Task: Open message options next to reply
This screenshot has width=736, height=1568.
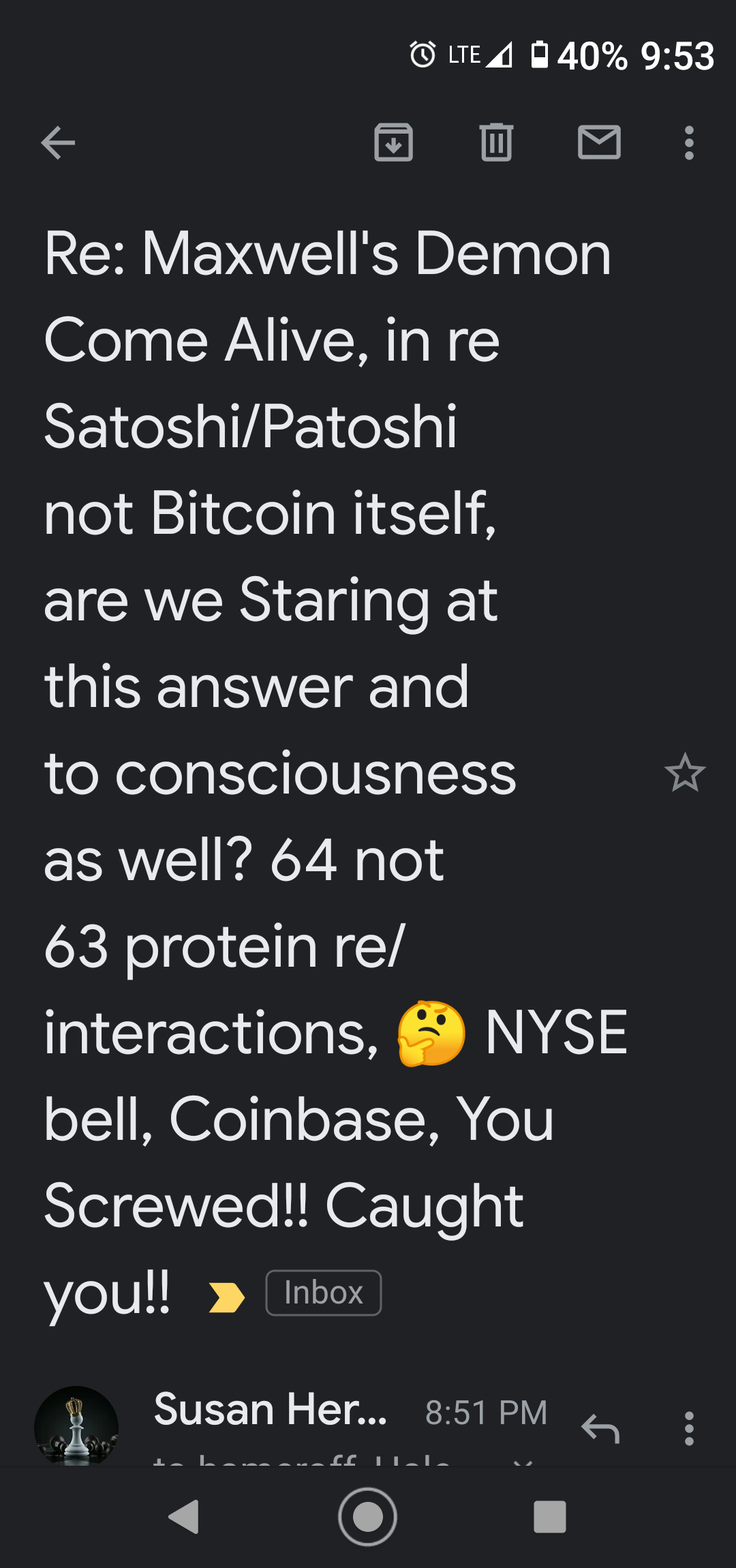Action: [x=689, y=1428]
